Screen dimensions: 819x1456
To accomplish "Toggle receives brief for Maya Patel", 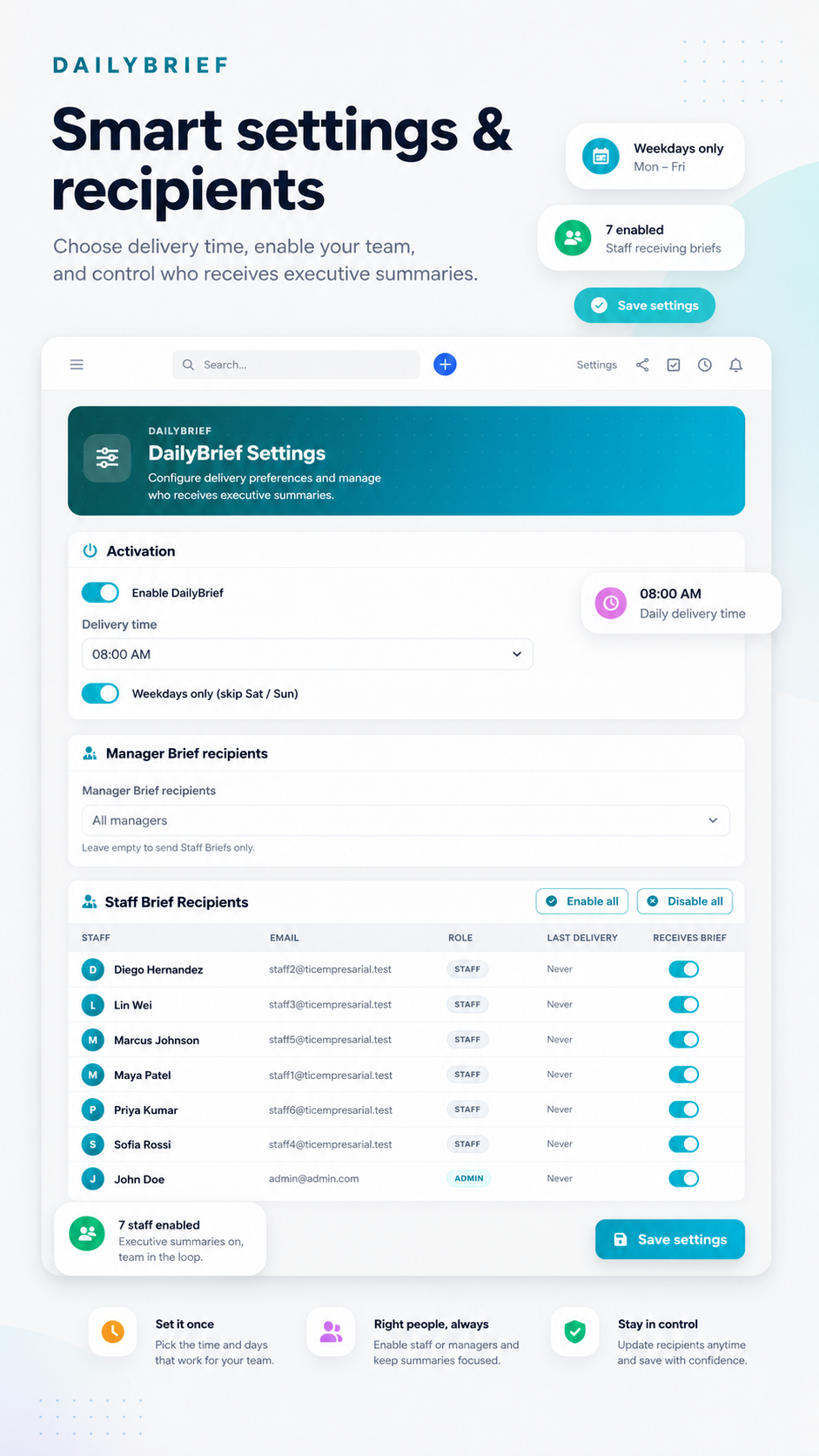I will point(684,1074).
